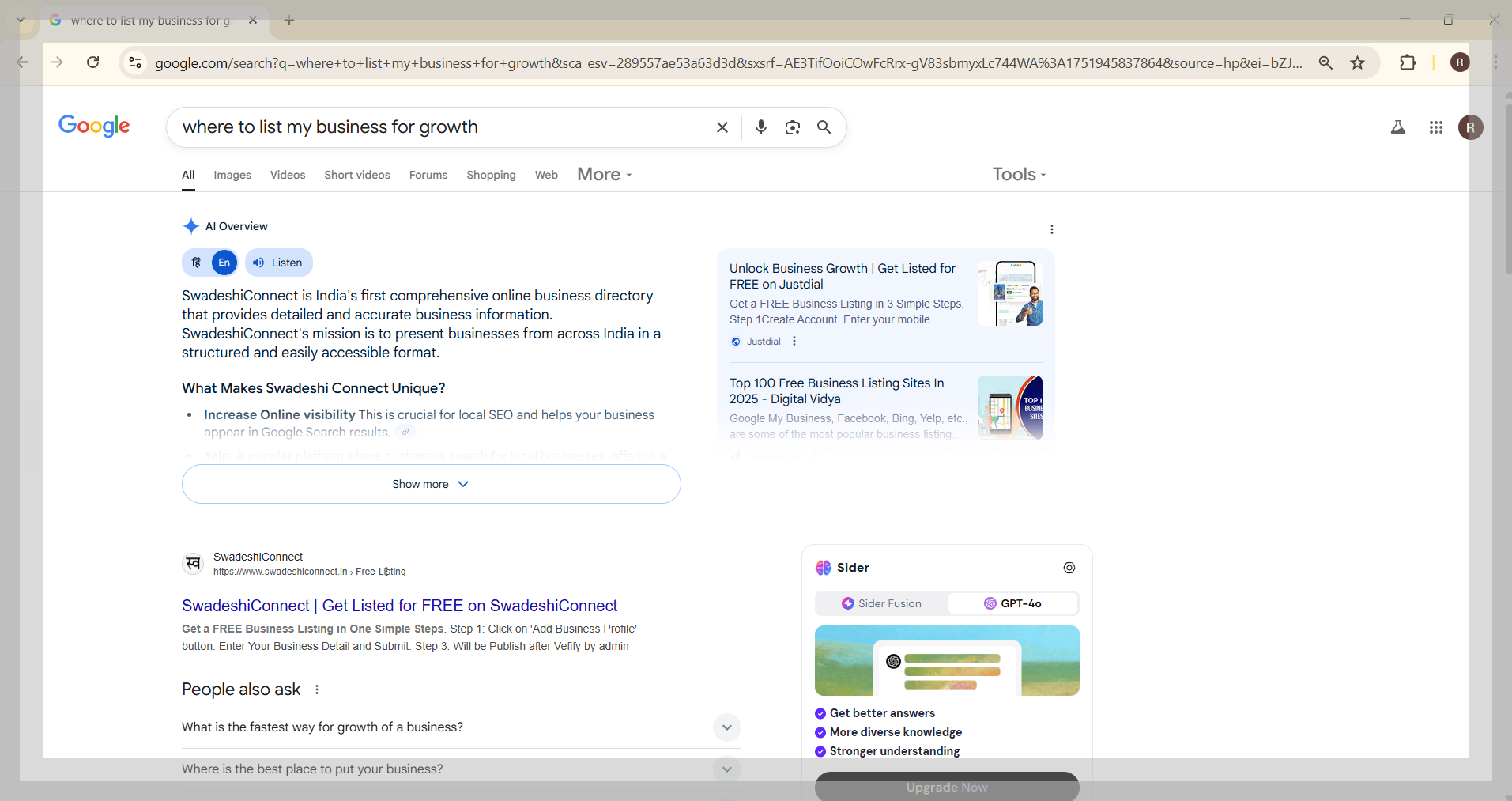This screenshot has width=1512, height=801.
Task: Expand the More search filters dropdown
Action: point(604,175)
